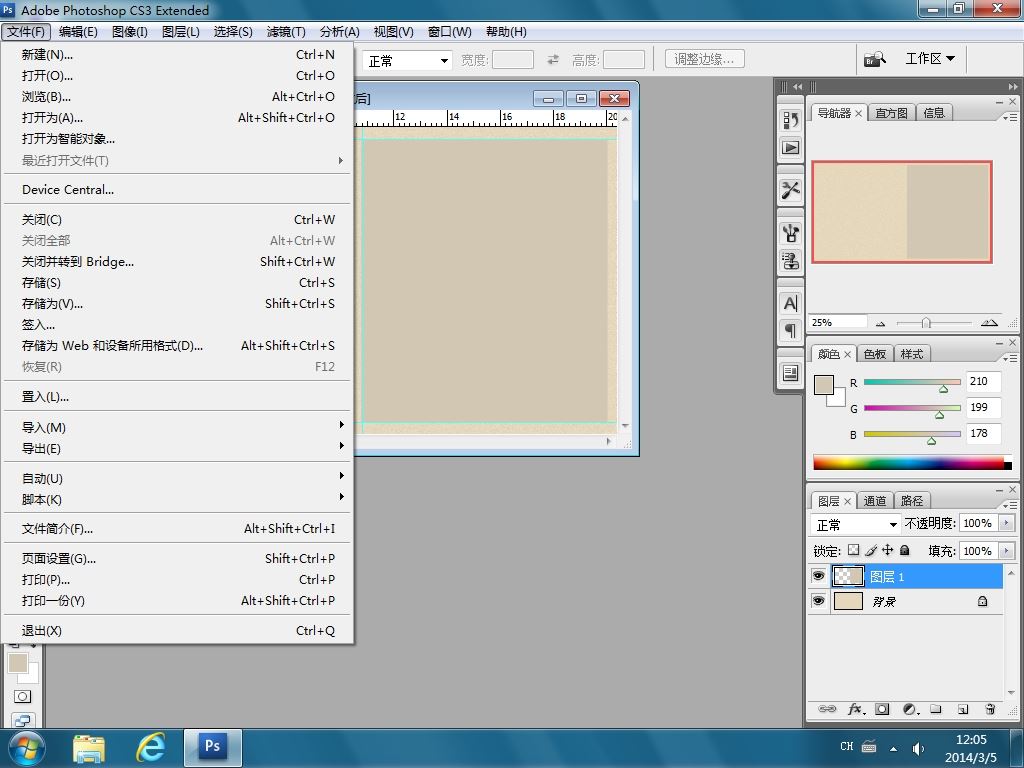
Task: Click the R color slider
Action: 912,382
